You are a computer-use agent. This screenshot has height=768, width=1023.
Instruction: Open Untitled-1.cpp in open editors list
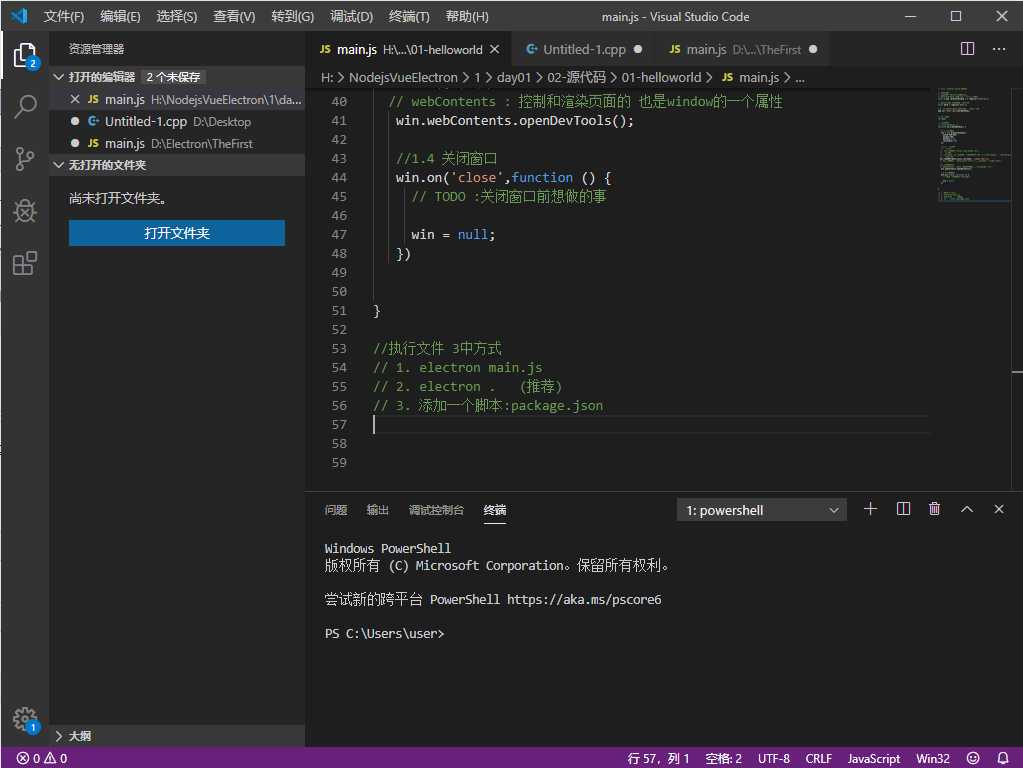(x=177, y=121)
